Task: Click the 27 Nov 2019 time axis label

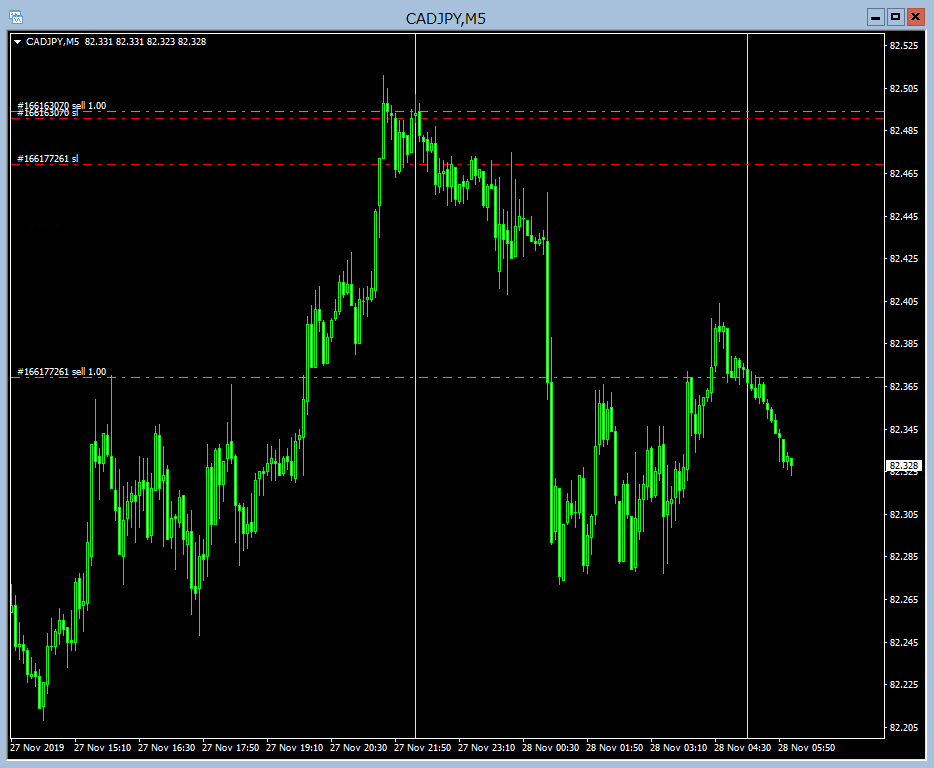Action: [37, 748]
